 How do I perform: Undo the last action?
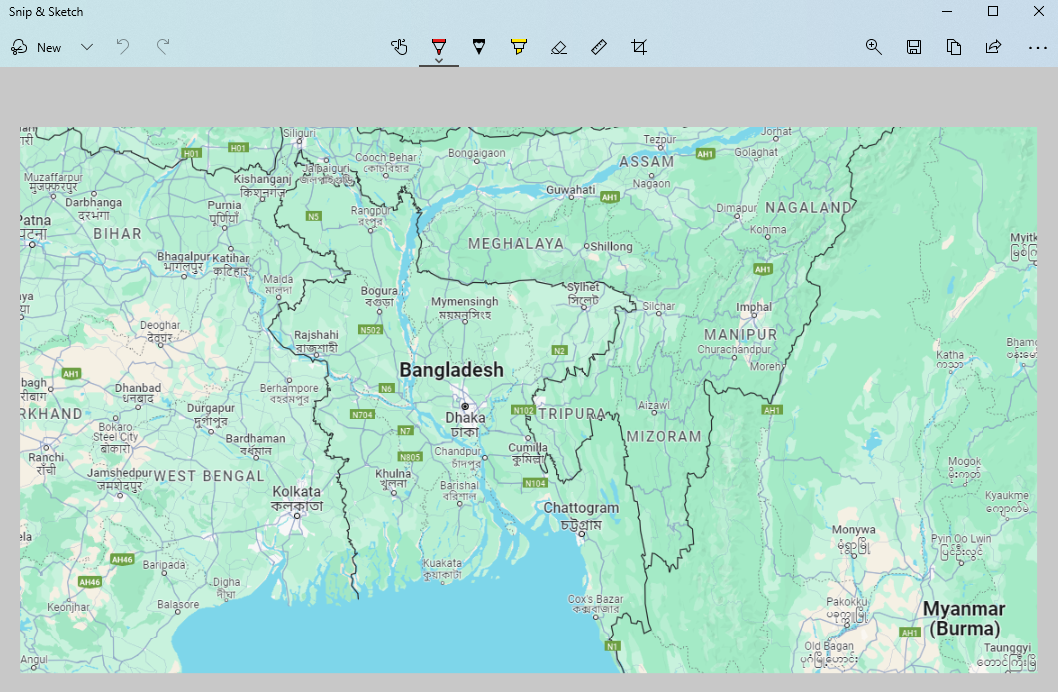click(x=123, y=47)
